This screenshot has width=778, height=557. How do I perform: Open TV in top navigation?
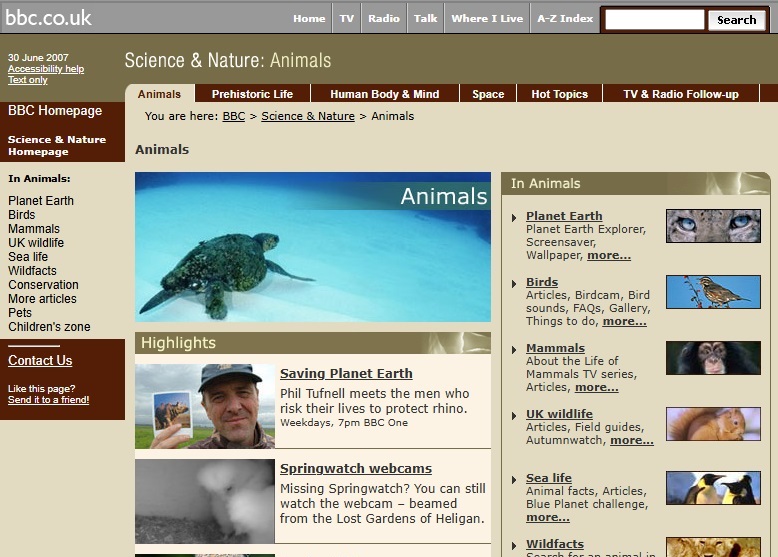(346, 18)
